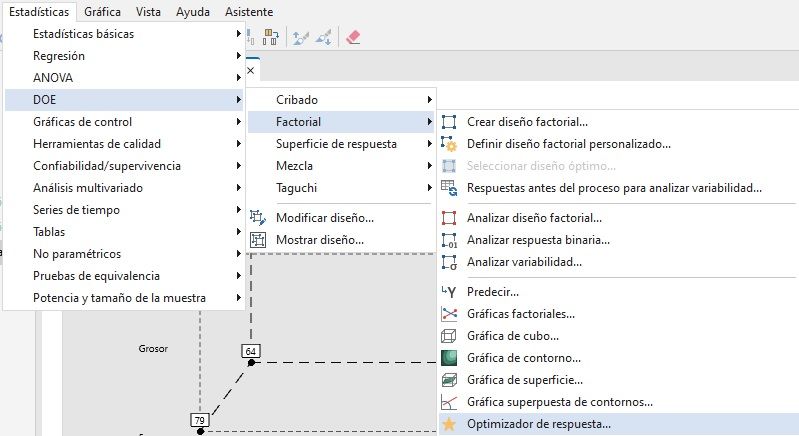Click the brush with down arrow icon
This screenshot has height=436, width=799.
click(x=323, y=37)
